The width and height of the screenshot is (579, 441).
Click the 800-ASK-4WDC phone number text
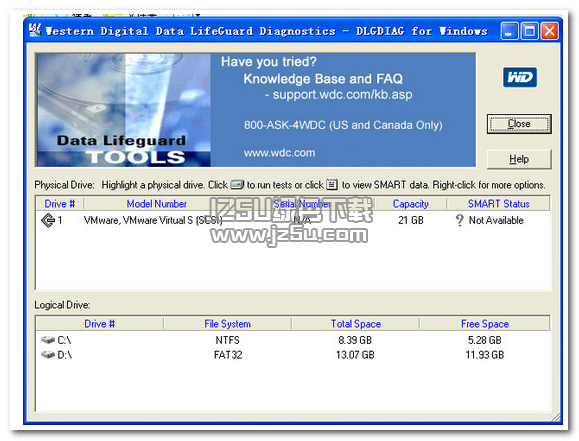click(343, 125)
